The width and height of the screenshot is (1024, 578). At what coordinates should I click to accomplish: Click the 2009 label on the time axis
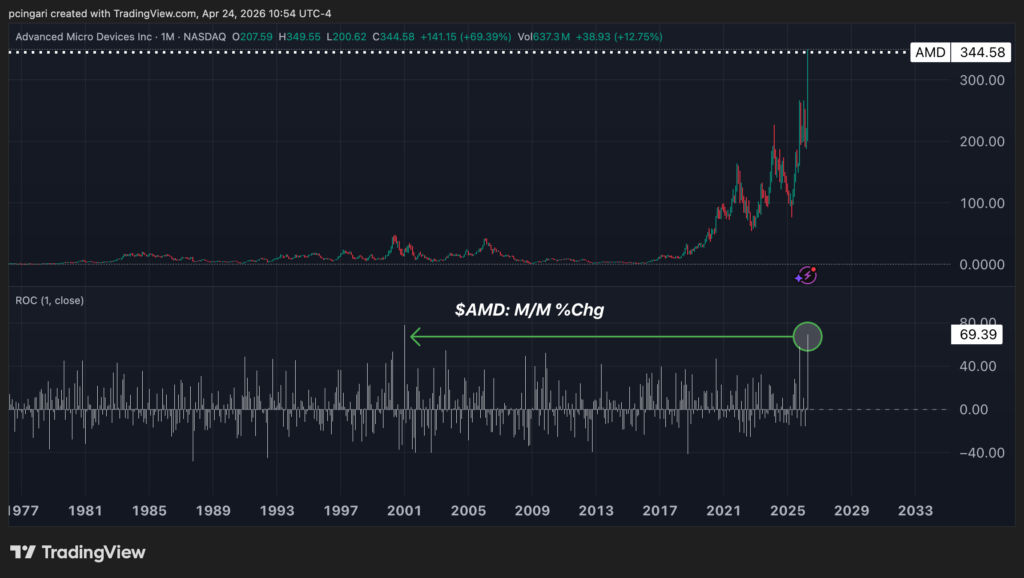click(532, 511)
